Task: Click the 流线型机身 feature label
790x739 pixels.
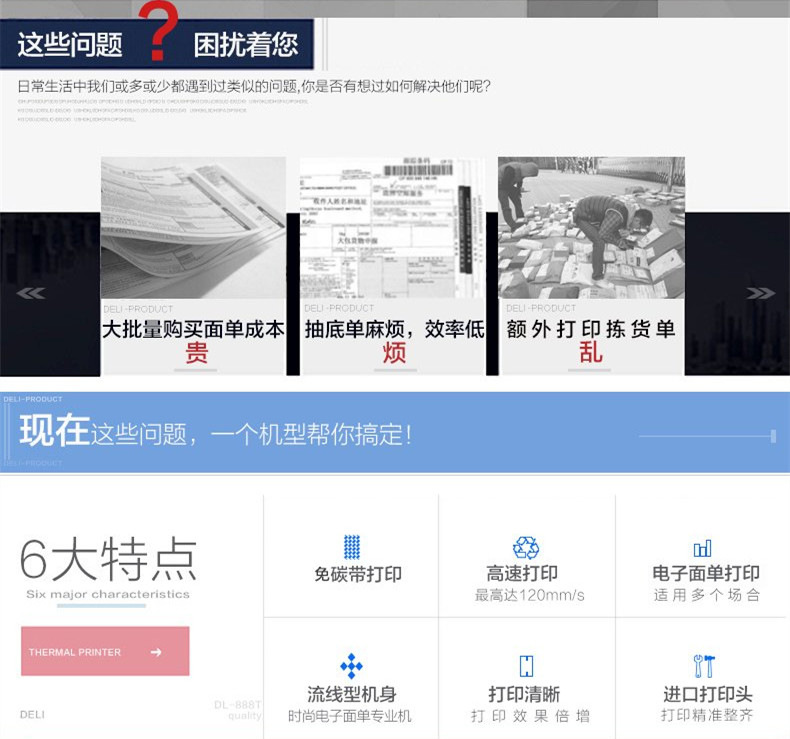Action: tap(352, 695)
